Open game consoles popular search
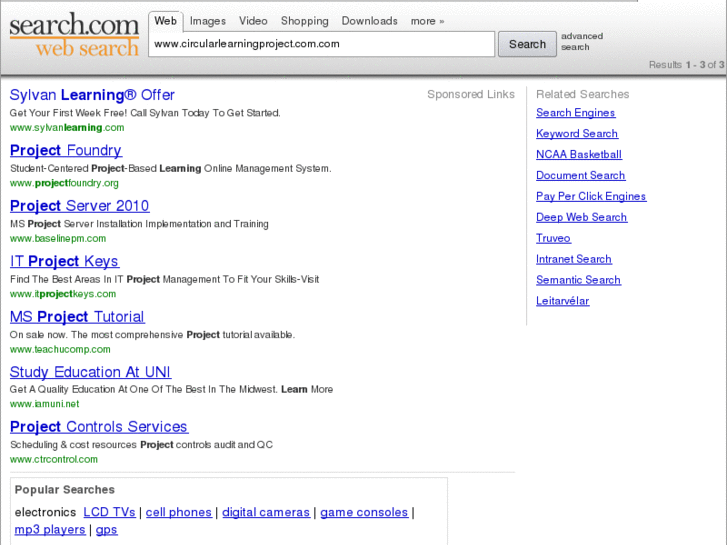 click(x=364, y=512)
